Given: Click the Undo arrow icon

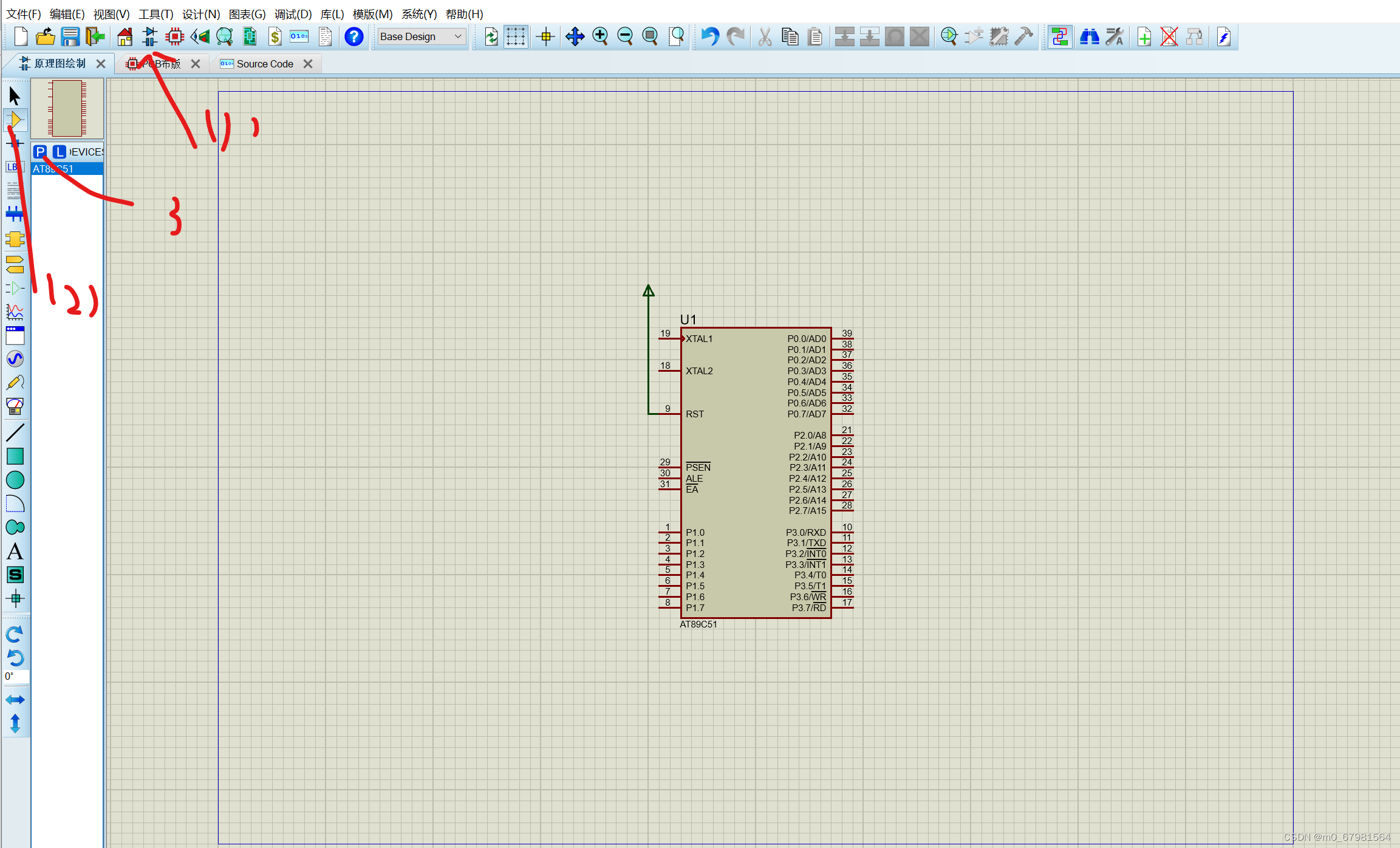Looking at the screenshot, I should (x=709, y=37).
